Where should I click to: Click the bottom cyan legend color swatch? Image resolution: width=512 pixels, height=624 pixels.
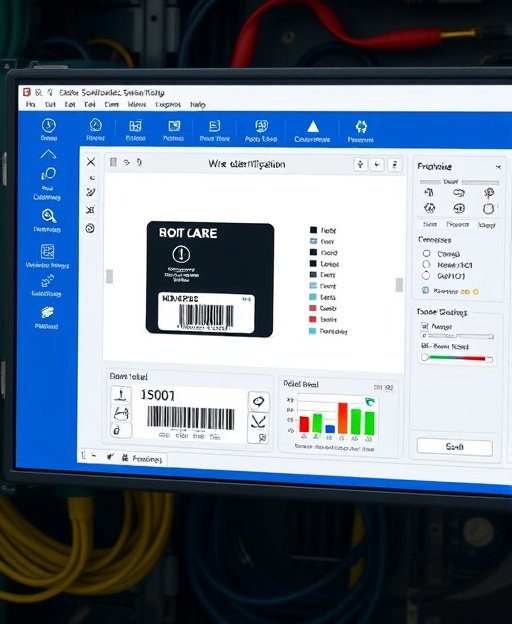click(x=313, y=331)
